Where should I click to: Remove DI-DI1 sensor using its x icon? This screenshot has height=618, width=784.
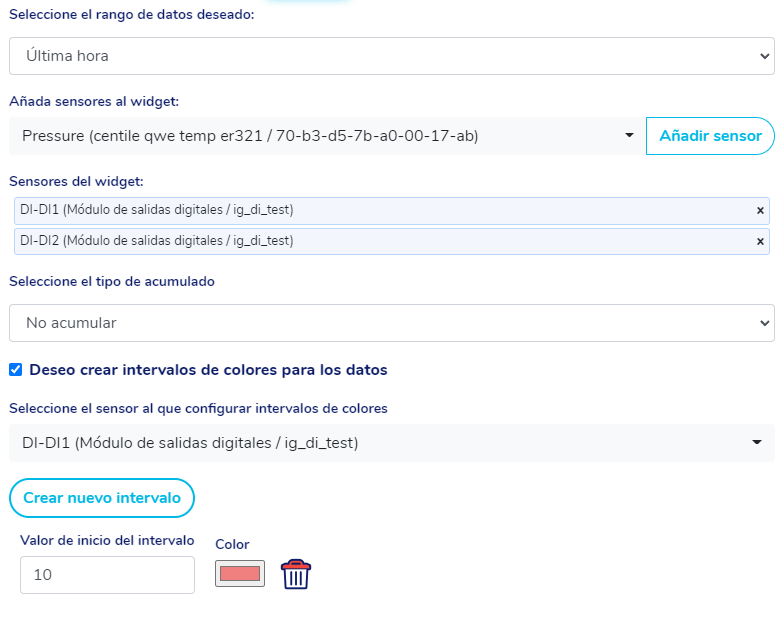click(x=760, y=211)
